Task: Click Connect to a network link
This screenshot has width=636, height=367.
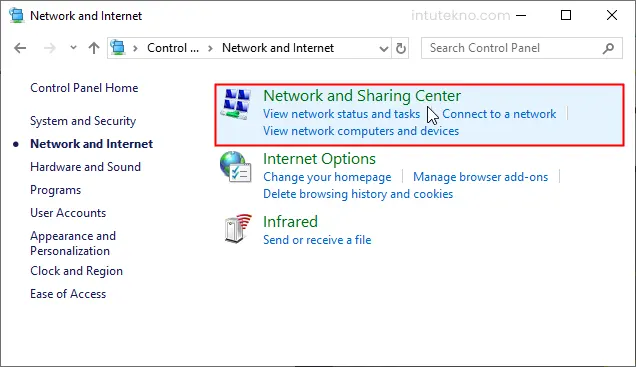Action: [499, 114]
